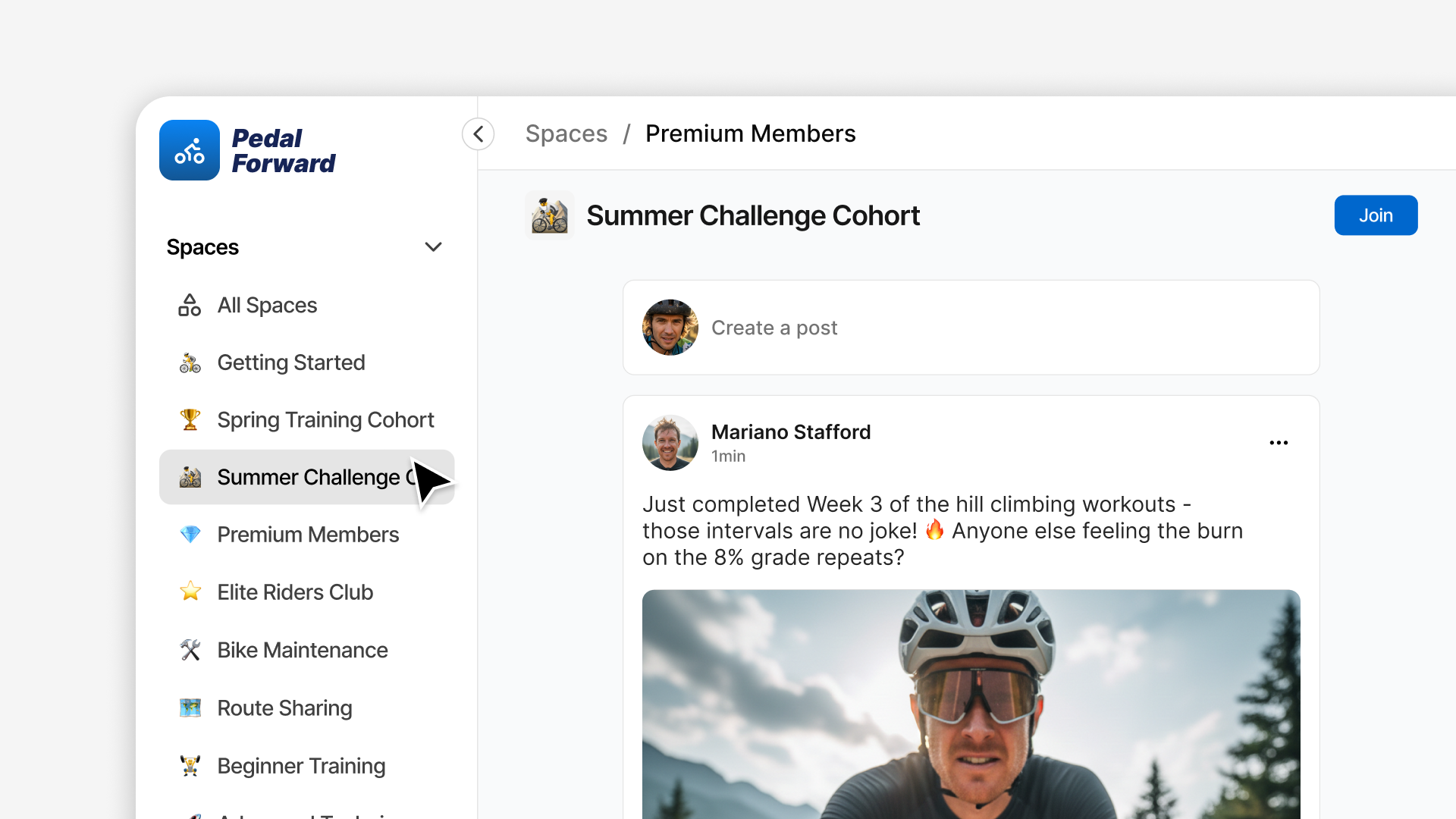The width and height of the screenshot is (1456, 819).
Task: Go to Spaces breadcrumb link
Action: pyautogui.click(x=566, y=133)
